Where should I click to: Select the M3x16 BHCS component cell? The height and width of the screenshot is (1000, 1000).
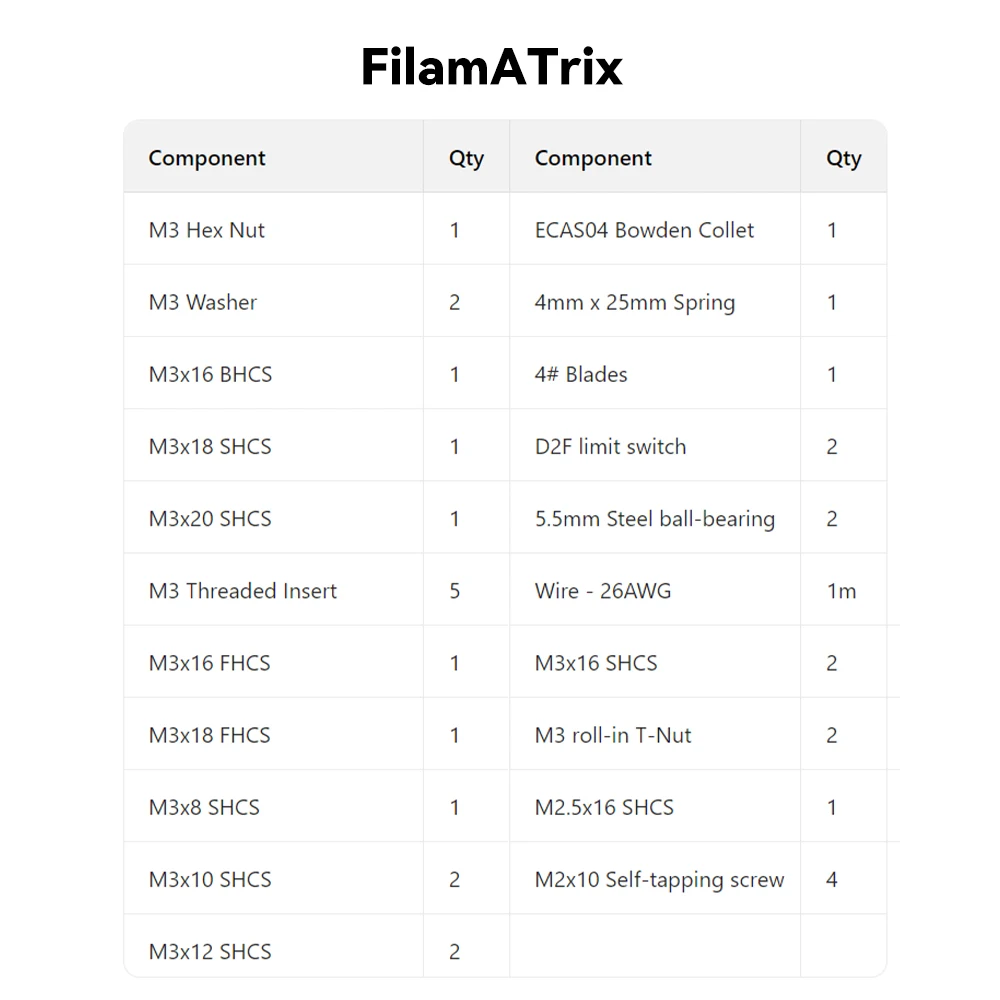tap(210, 374)
